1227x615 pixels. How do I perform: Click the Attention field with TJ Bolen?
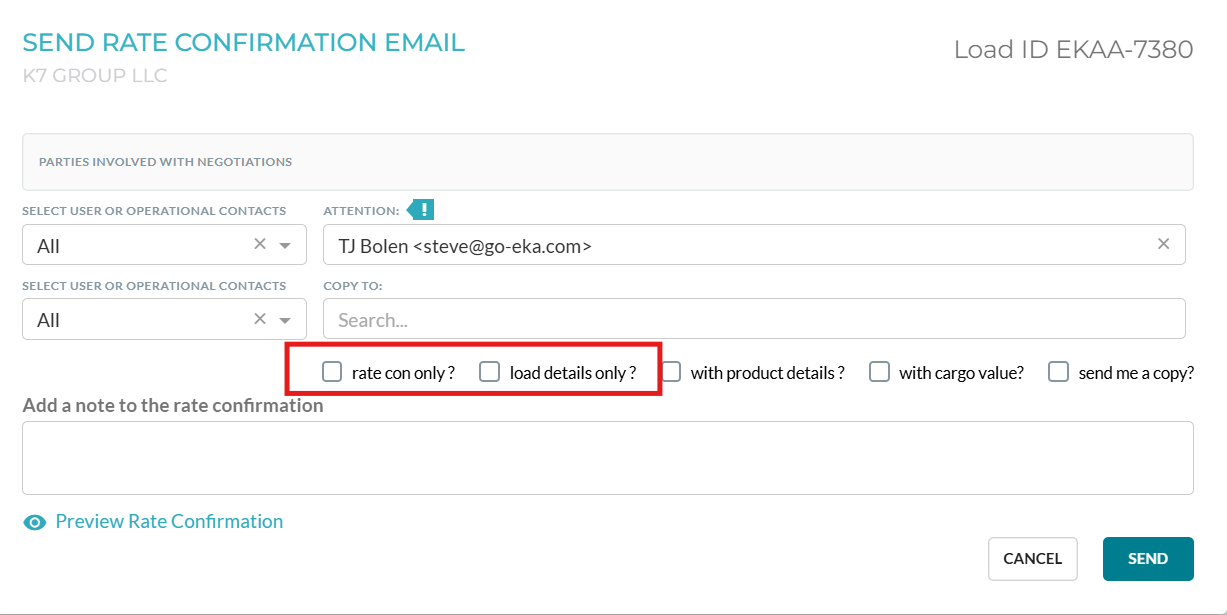[x=754, y=245]
